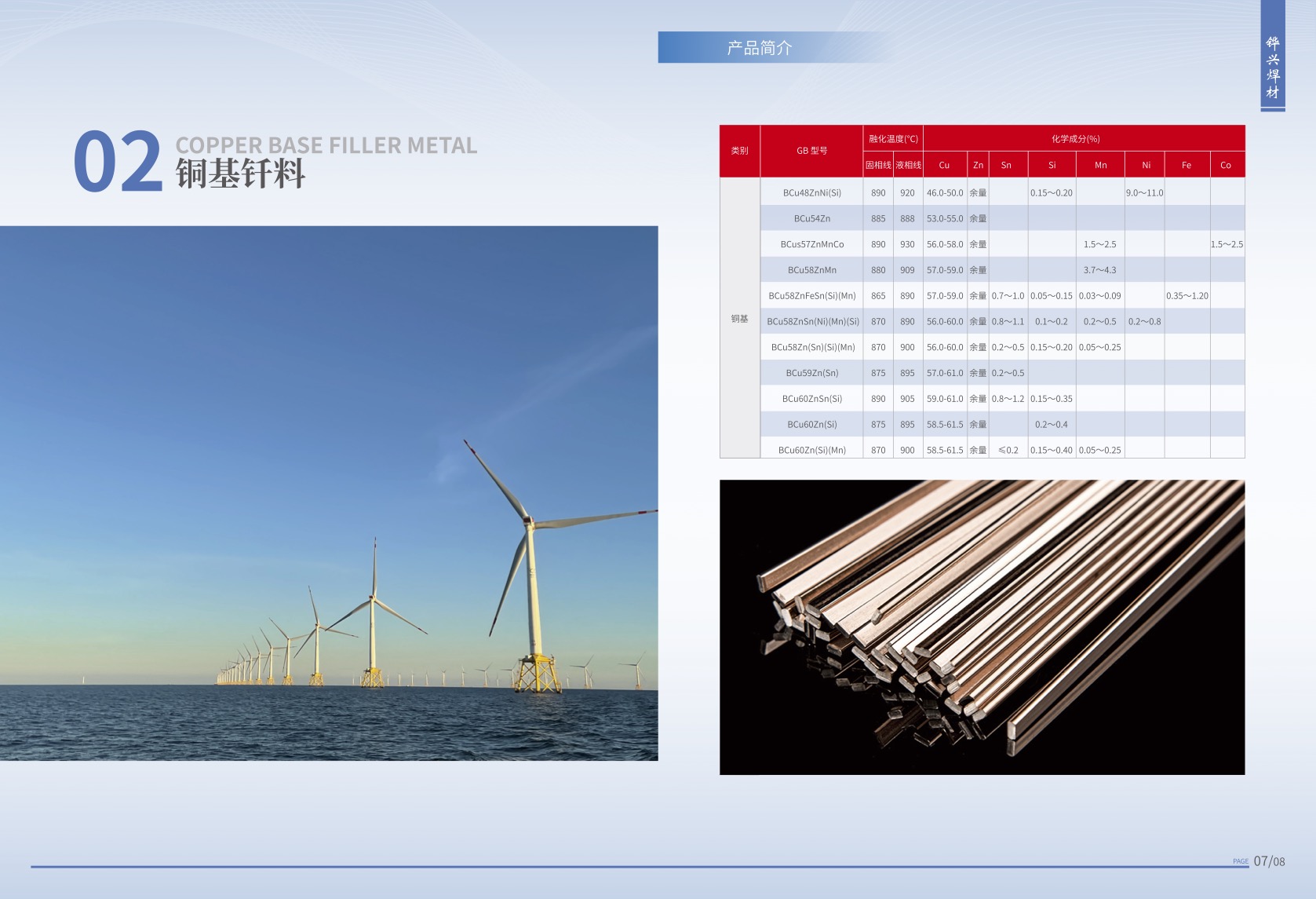Viewport: 1316px width, 899px height.
Task: Select the 融化温度(℃) header cell
Action: (x=893, y=139)
